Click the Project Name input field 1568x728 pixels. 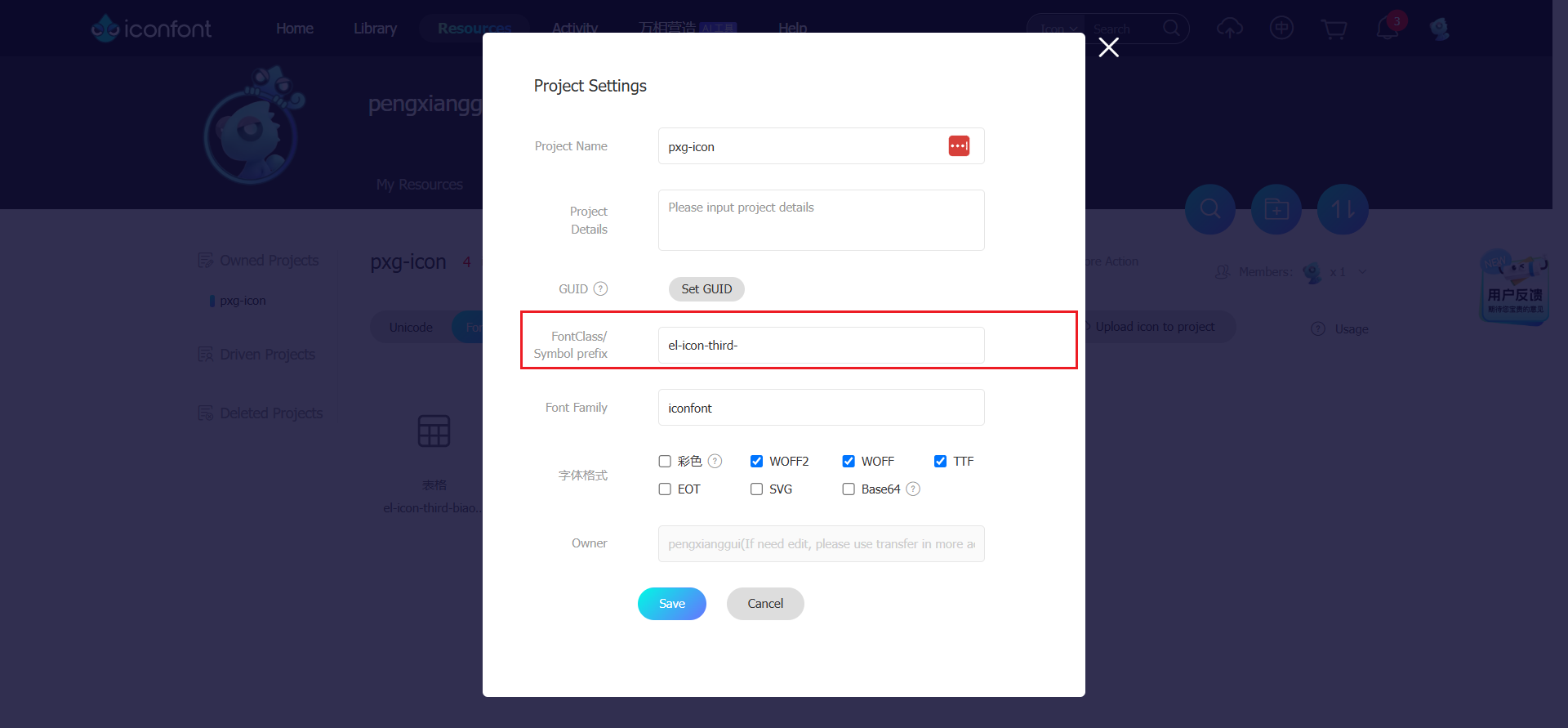tap(821, 146)
